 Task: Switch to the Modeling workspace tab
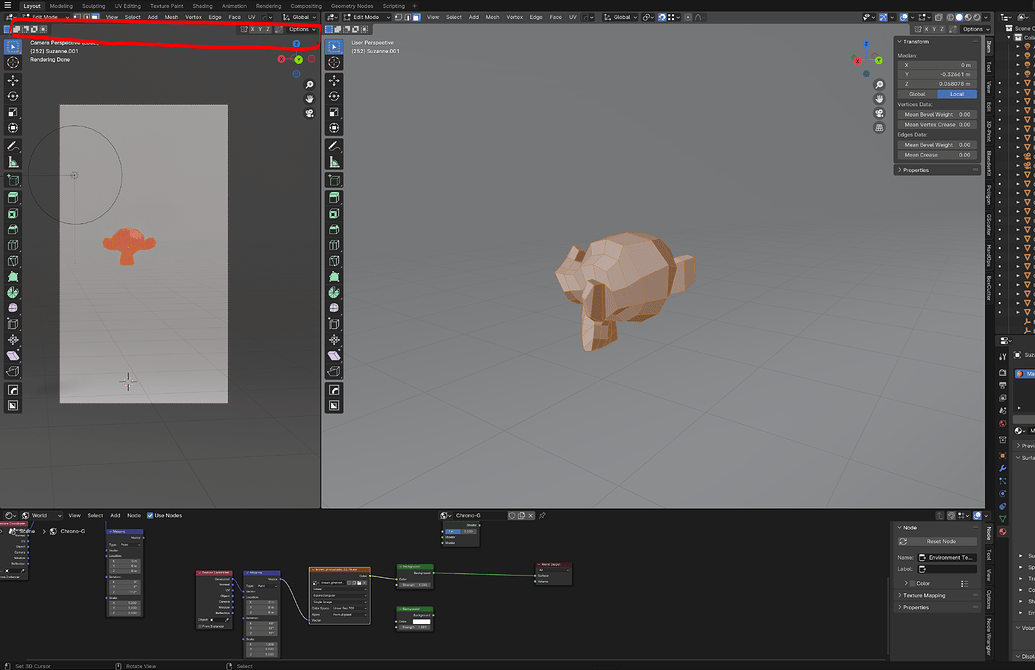click(x=61, y=6)
